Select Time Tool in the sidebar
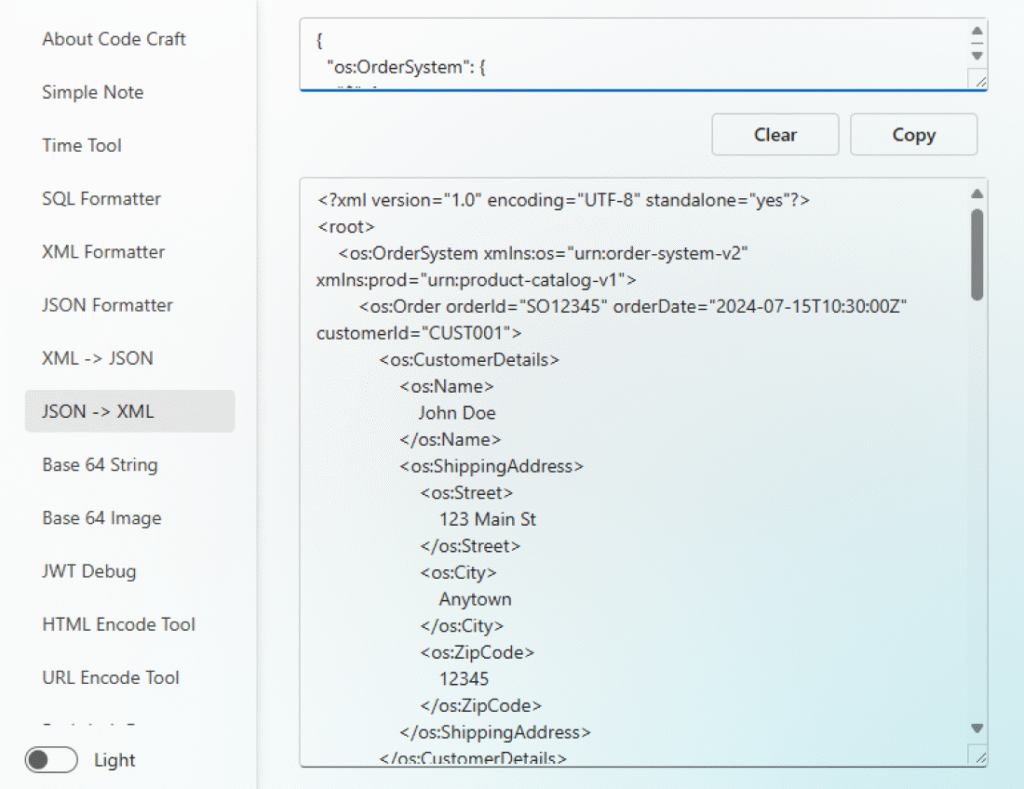This screenshot has height=789, width=1024. click(x=82, y=145)
